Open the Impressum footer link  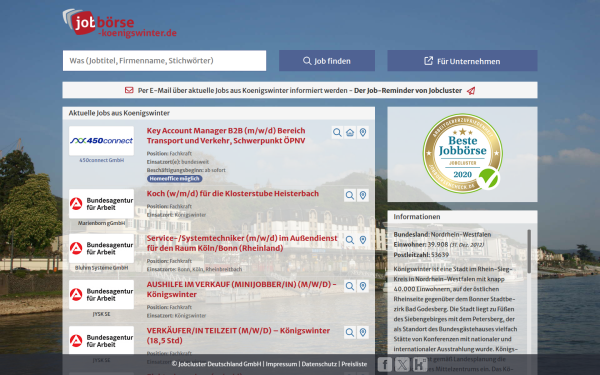(x=281, y=364)
